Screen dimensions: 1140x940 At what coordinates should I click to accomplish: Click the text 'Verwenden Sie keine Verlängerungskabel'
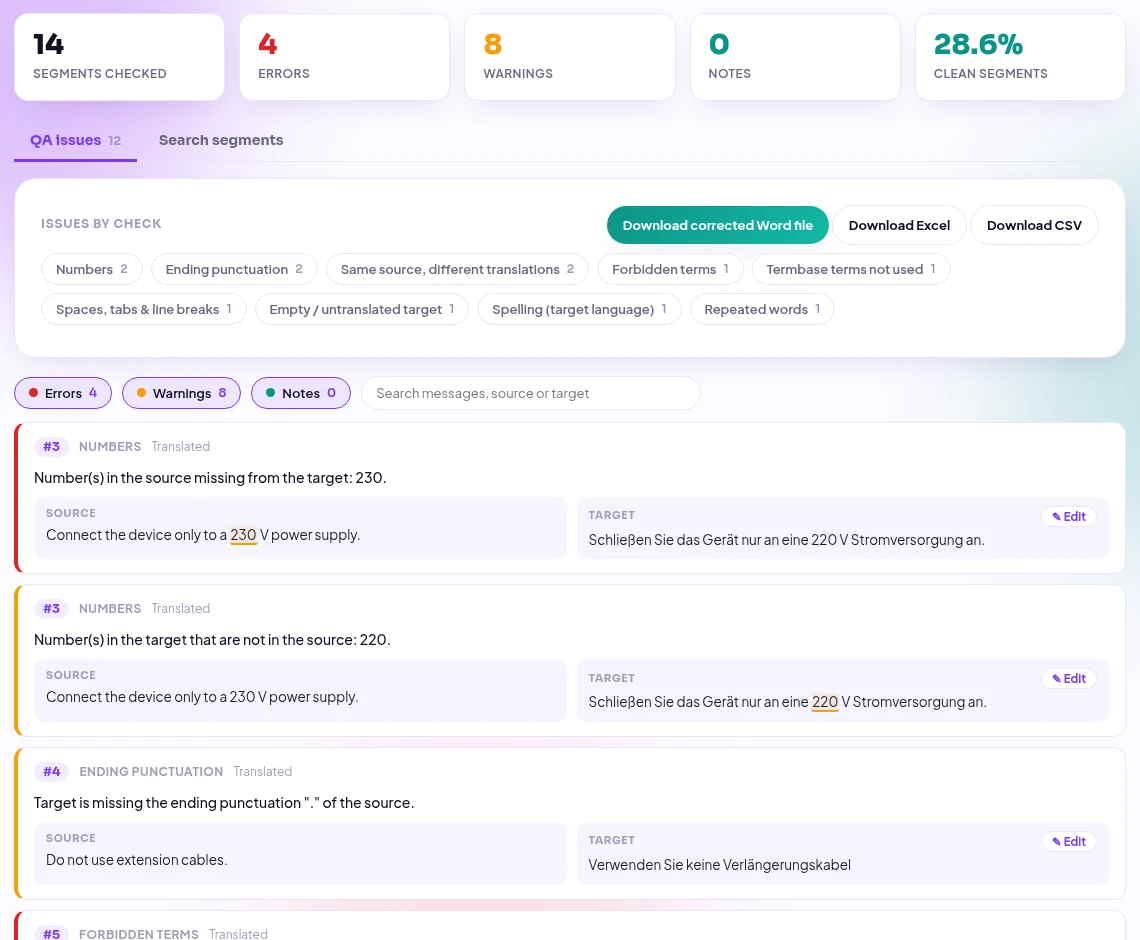pos(719,865)
